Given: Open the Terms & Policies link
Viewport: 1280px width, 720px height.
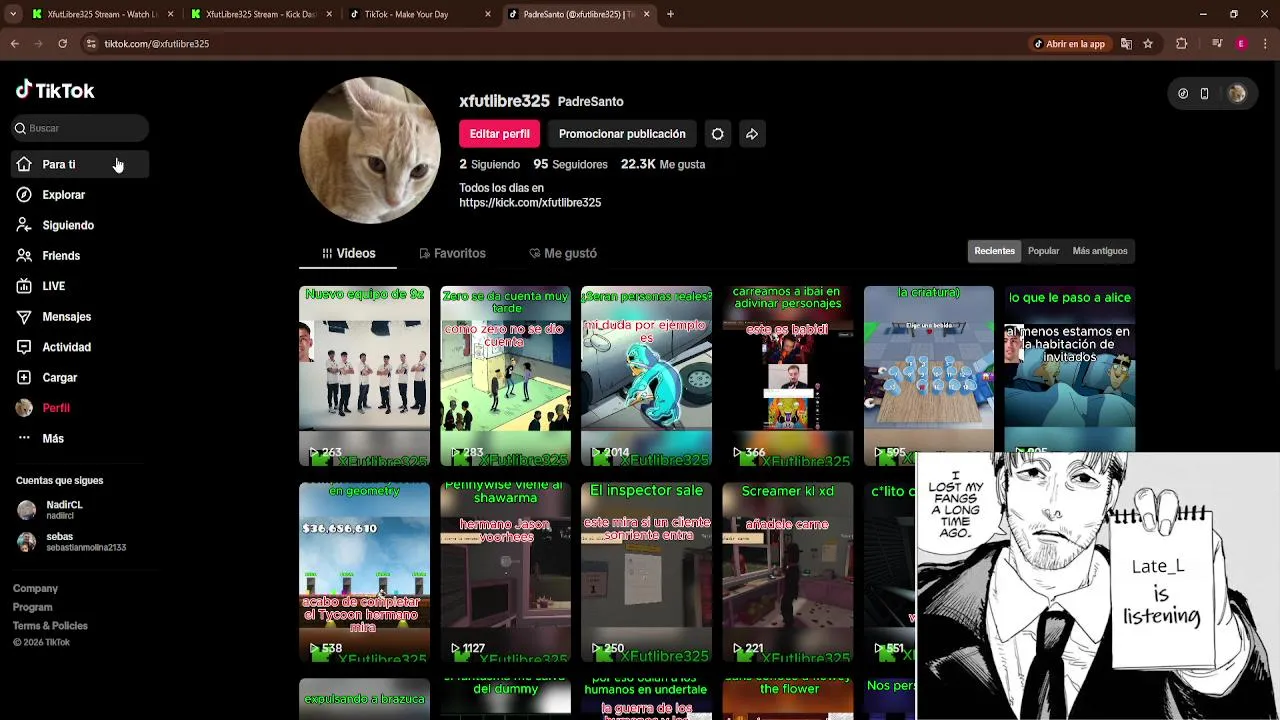Looking at the screenshot, I should point(50,626).
